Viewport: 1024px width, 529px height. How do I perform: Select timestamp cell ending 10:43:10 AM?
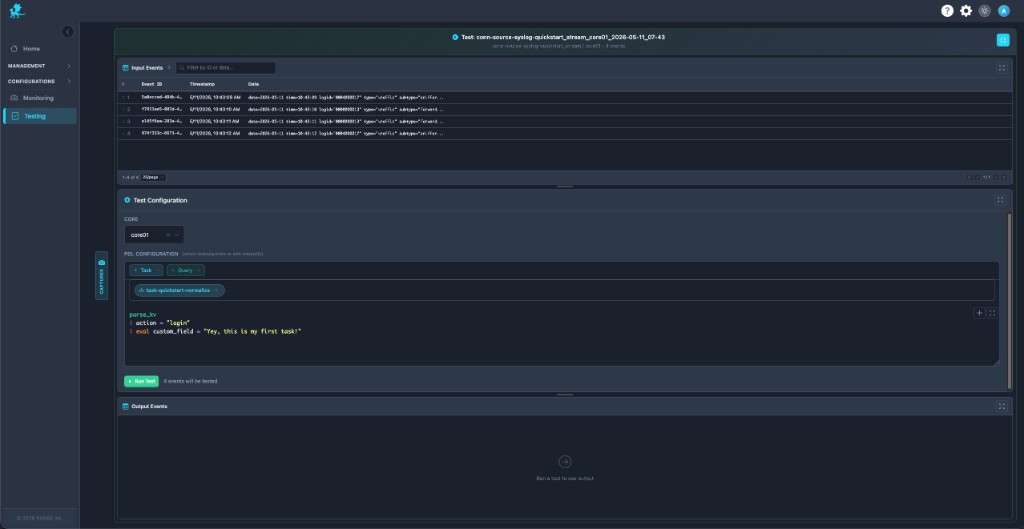pos(215,109)
